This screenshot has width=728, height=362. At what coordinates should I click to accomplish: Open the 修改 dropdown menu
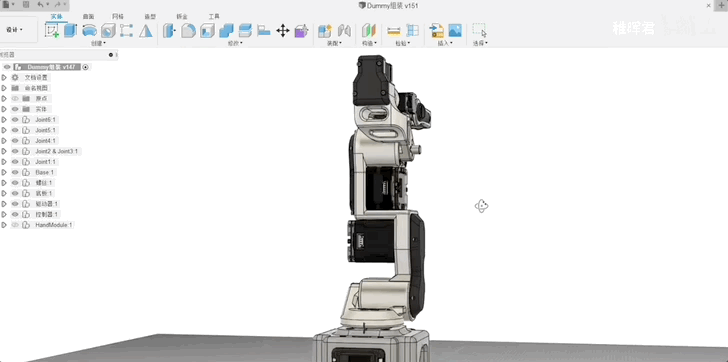(235, 43)
